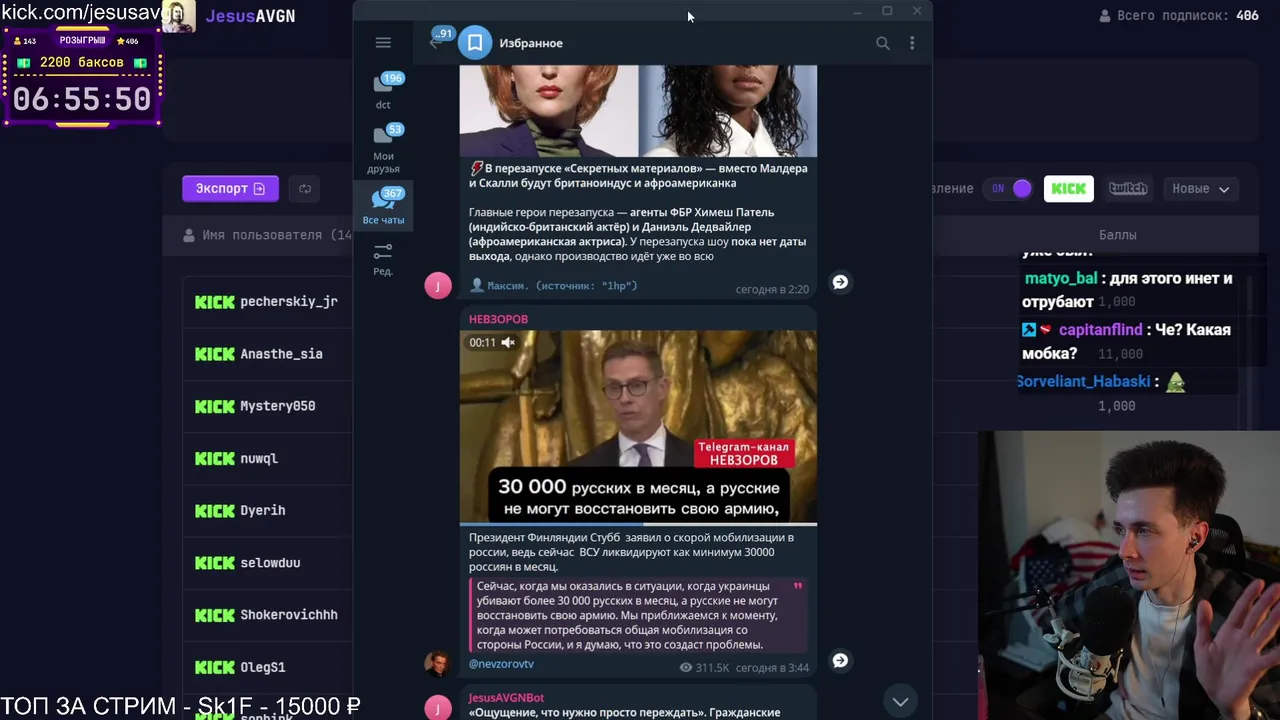Screen dimensions: 1280x720
Task: Click the refresh icon next to Экспорт
Action: [x=305, y=188]
